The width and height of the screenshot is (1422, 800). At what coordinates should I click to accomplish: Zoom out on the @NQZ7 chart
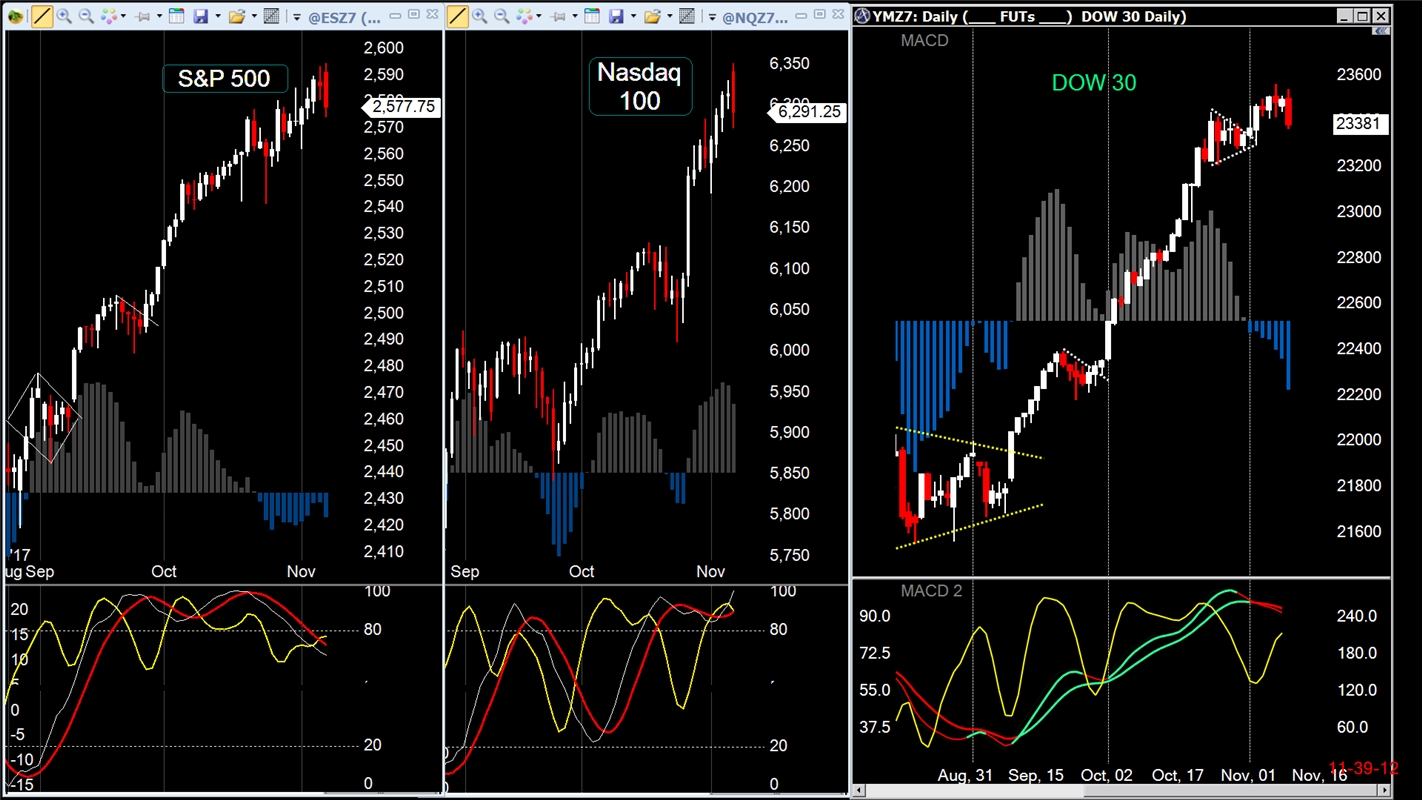pos(501,16)
